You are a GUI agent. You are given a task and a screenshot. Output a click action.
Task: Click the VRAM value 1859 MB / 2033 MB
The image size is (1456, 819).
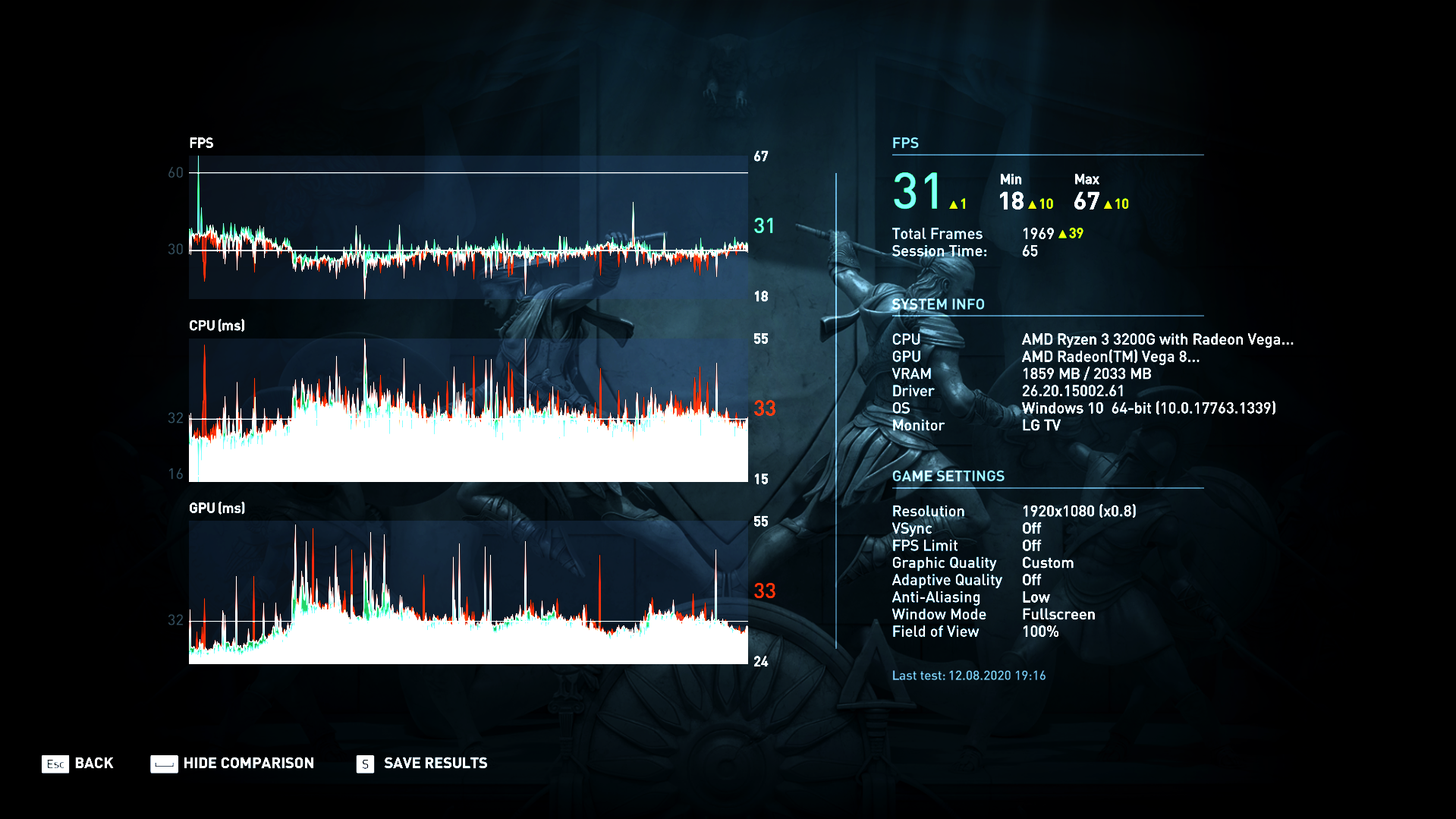pos(1086,374)
